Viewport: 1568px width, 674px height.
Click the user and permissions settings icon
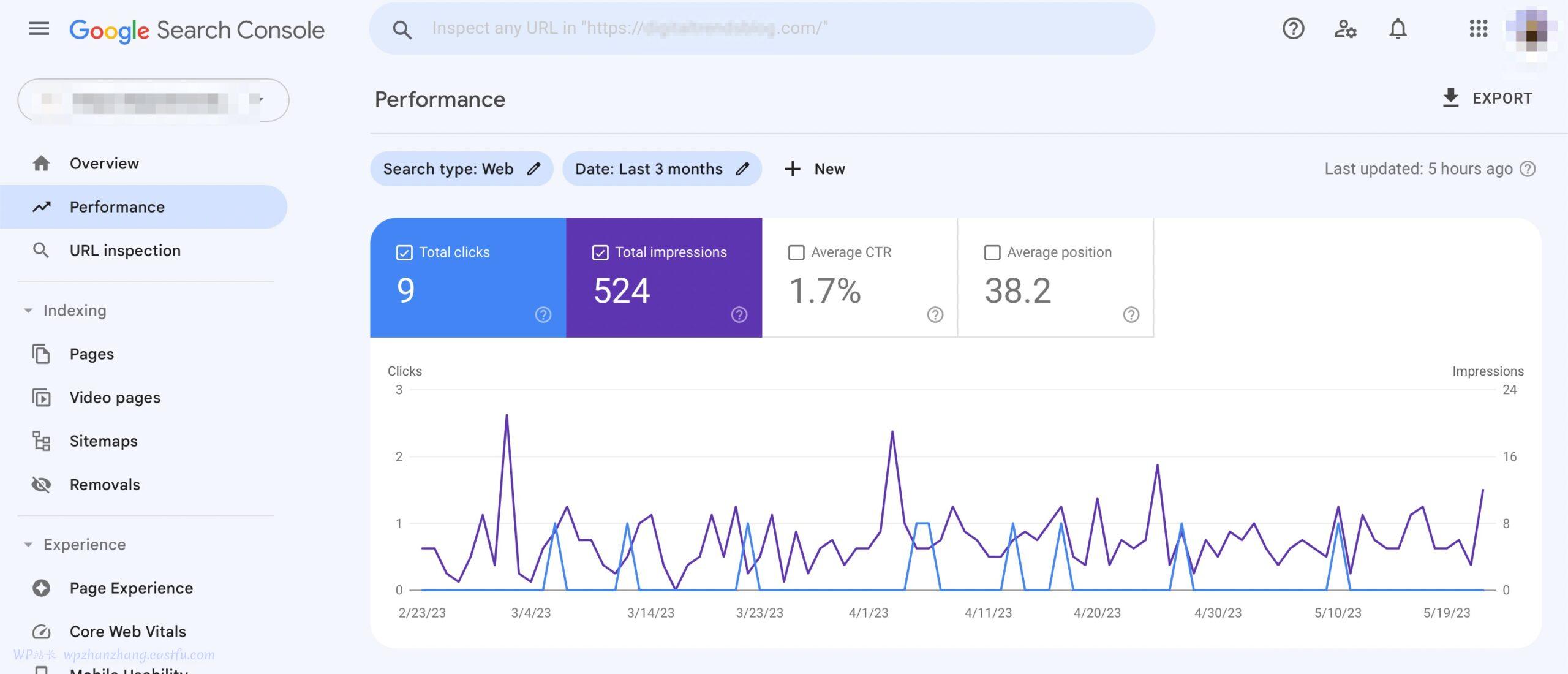click(x=1345, y=28)
